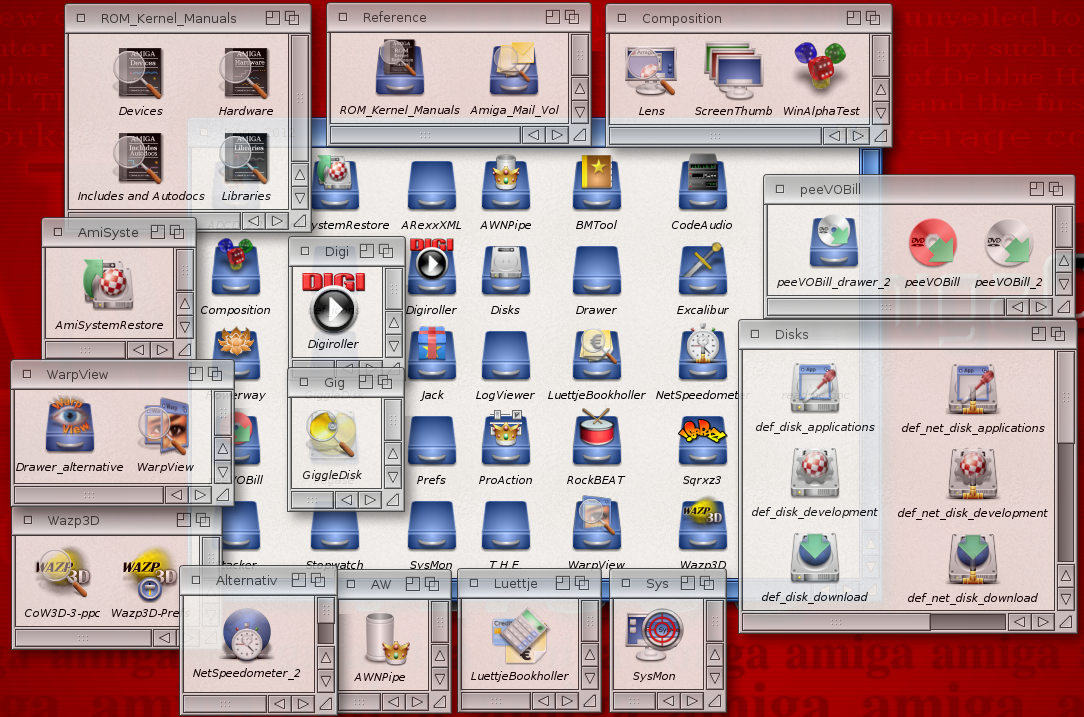Image resolution: width=1084 pixels, height=717 pixels.
Task: Click scroll-left arrow in peeVOBill window
Action: point(1016,306)
